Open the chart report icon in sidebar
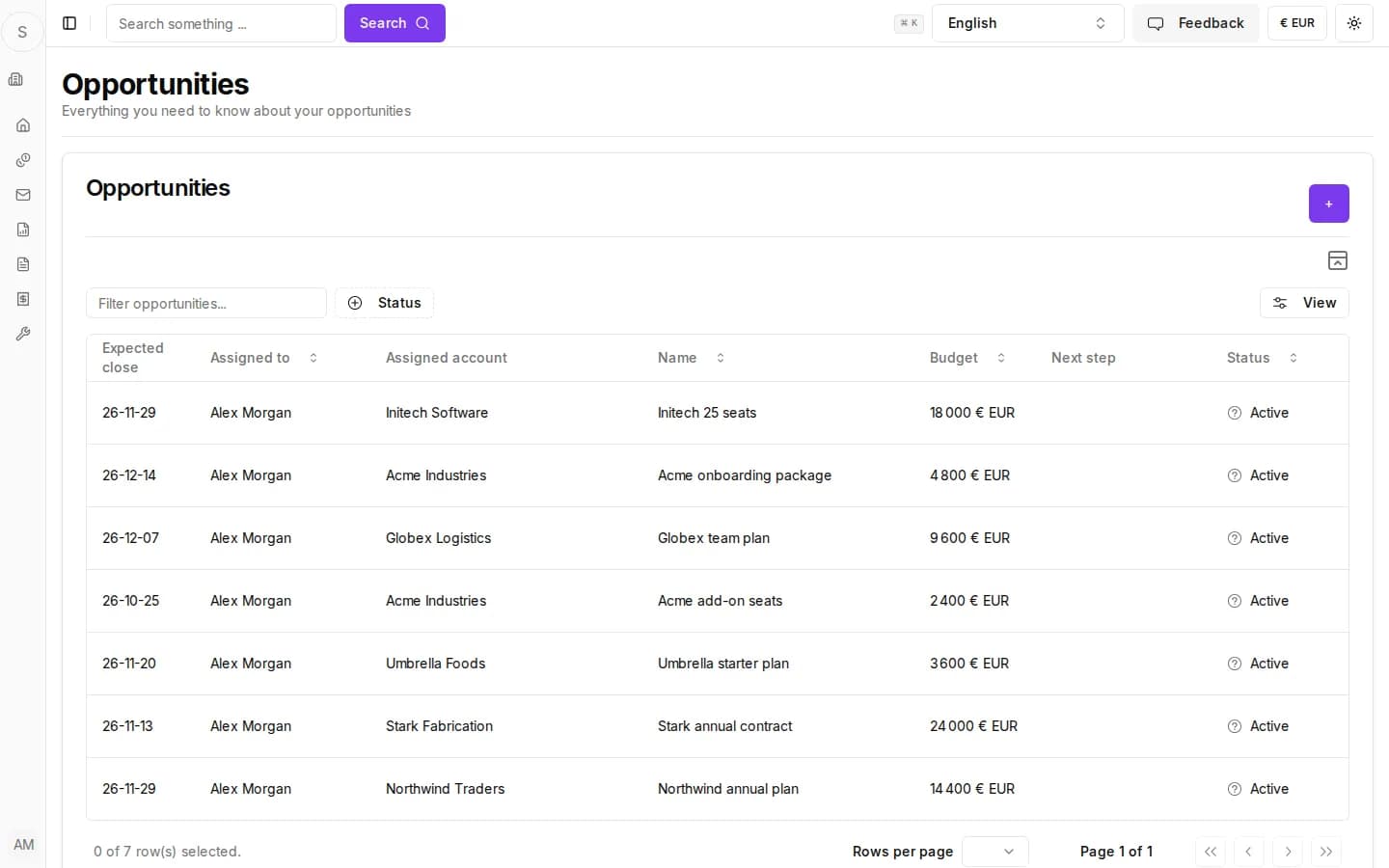 point(23,230)
